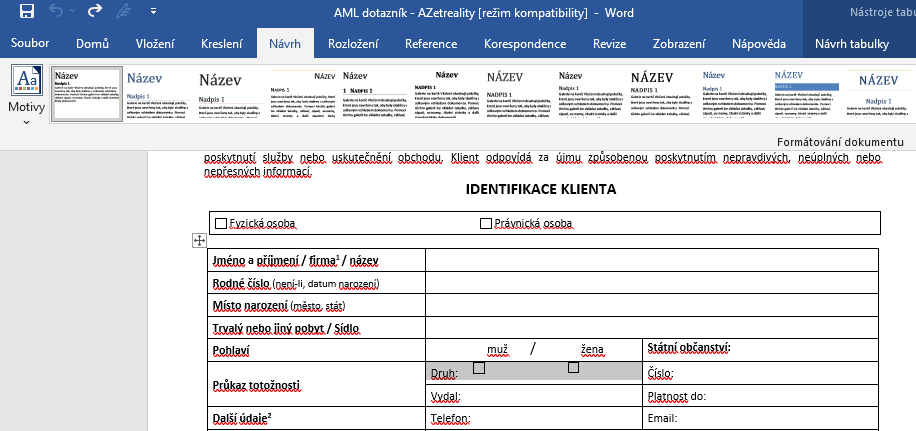916x431 pixels.
Task: Check the Fyzická osoba checkbox
Action: pos(221,224)
